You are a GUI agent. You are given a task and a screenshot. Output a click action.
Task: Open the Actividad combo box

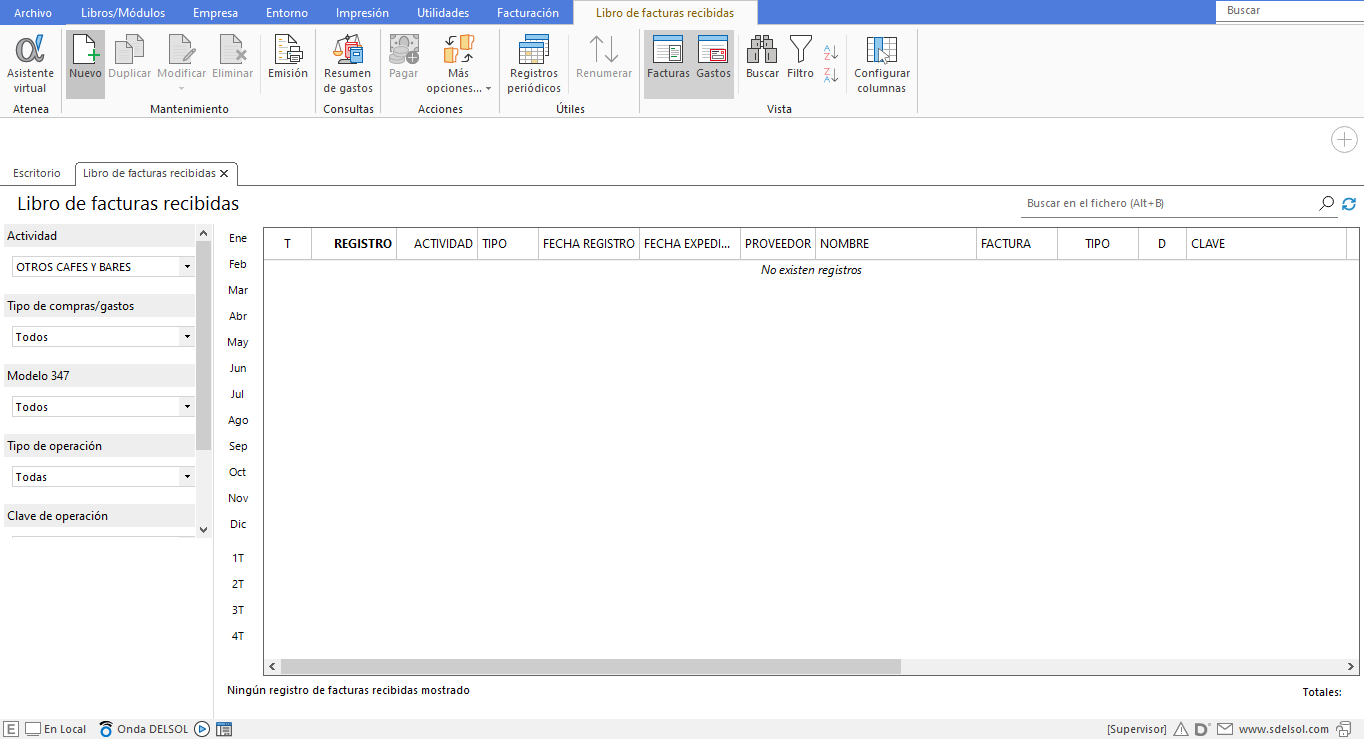[x=103, y=267]
